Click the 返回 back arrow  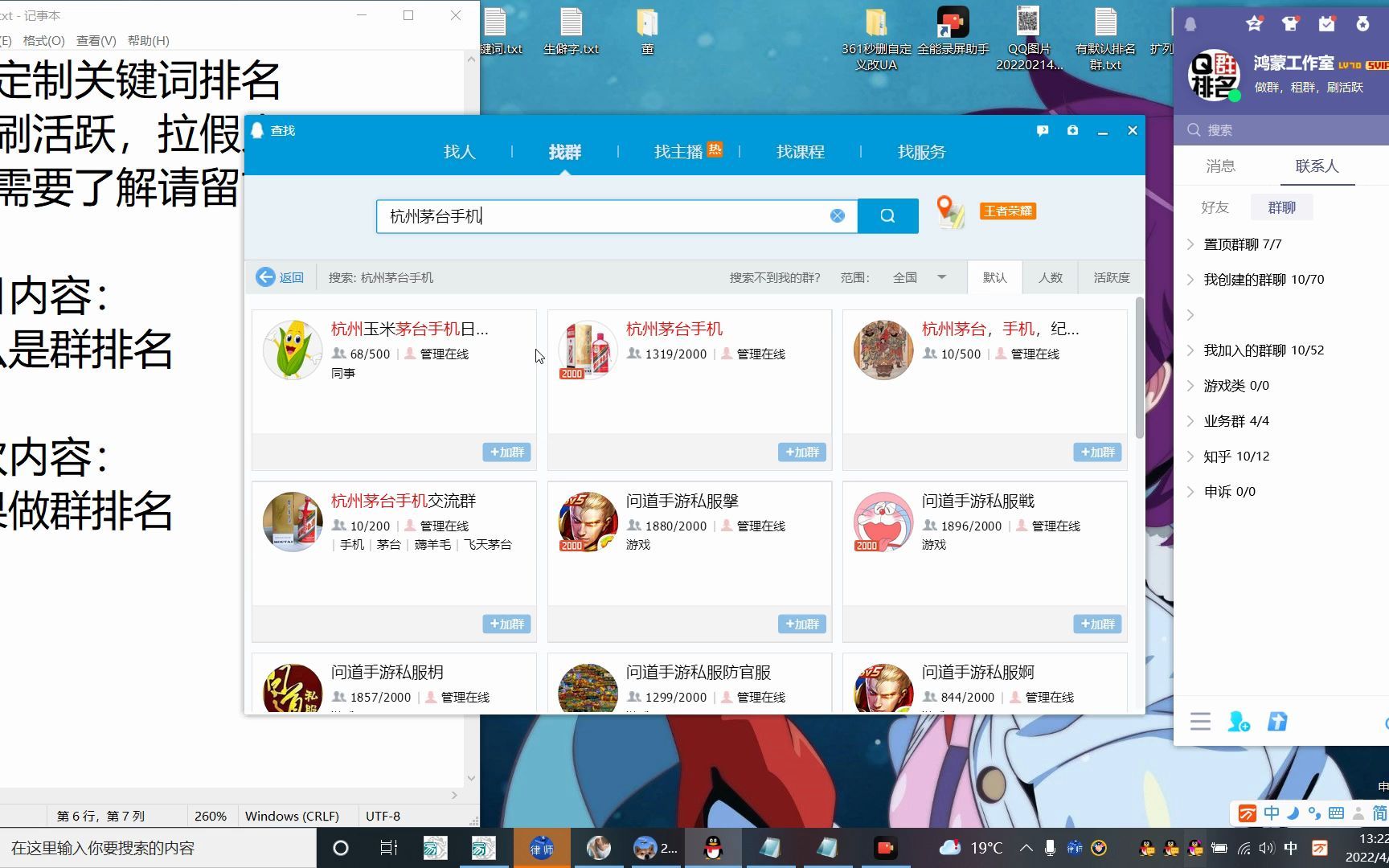pyautogui.click(x=280, y=277)
